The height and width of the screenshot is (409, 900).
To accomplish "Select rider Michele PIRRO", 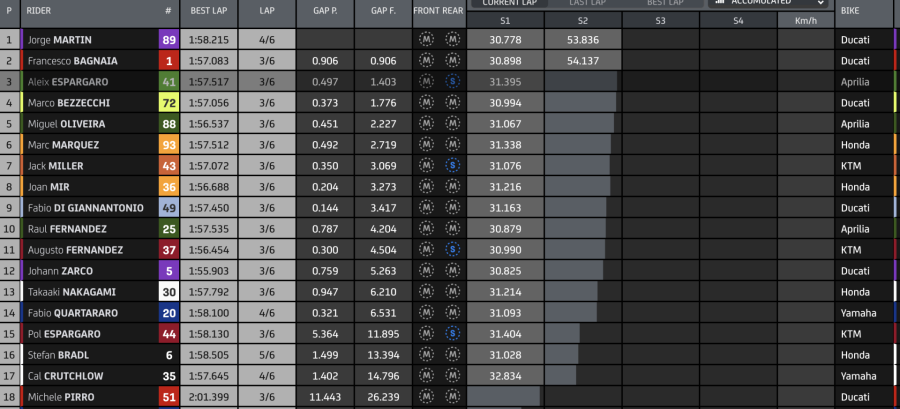I will (x=61, y=397).
